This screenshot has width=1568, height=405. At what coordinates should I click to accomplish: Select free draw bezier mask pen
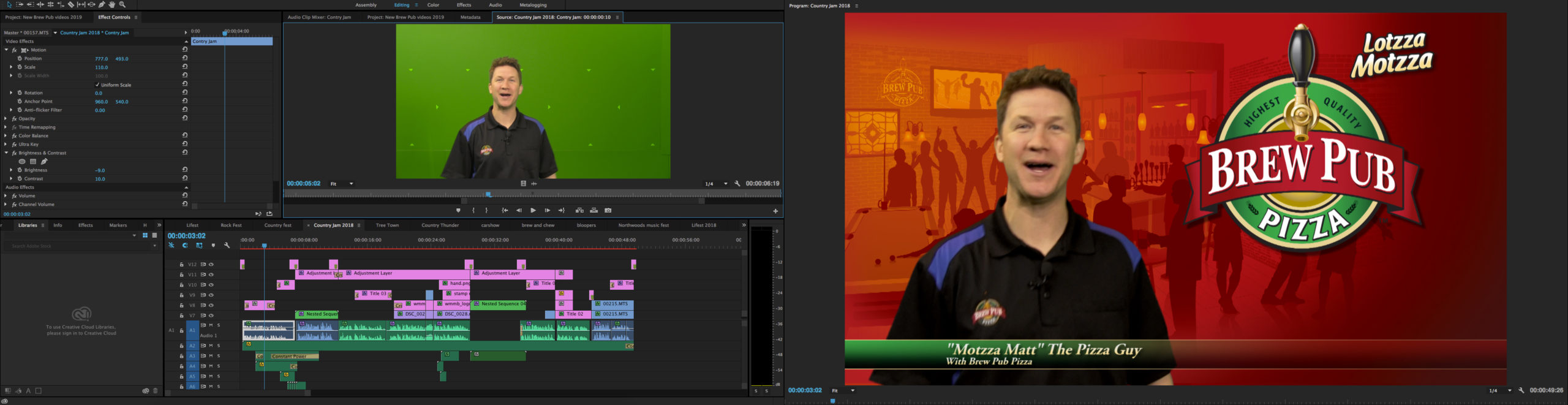(44, 162)
